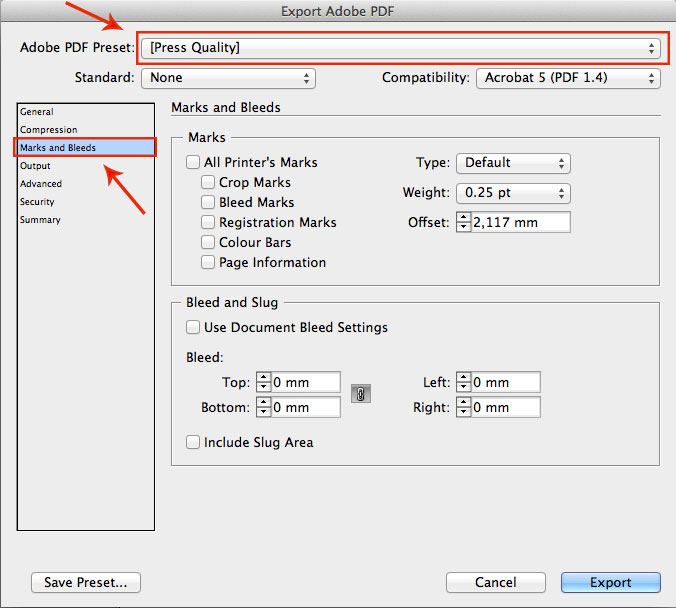Enable All Printer's Marks checkbox
Screen dimensions: 676x608
[193, 162]
